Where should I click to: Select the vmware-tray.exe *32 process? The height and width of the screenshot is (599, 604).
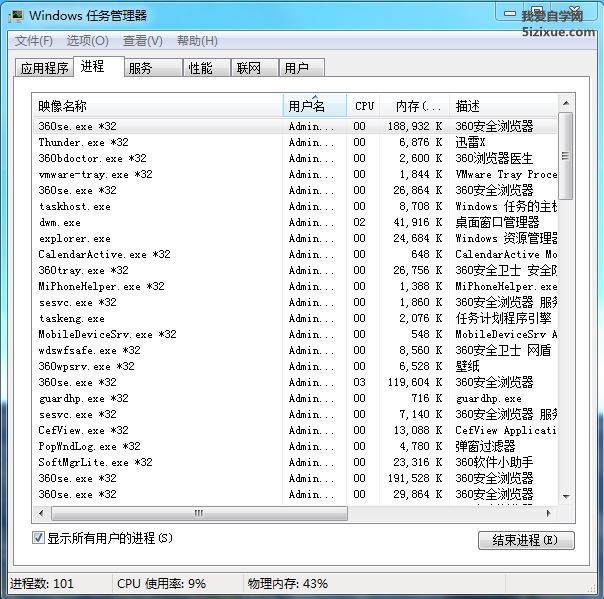[295, 174]
